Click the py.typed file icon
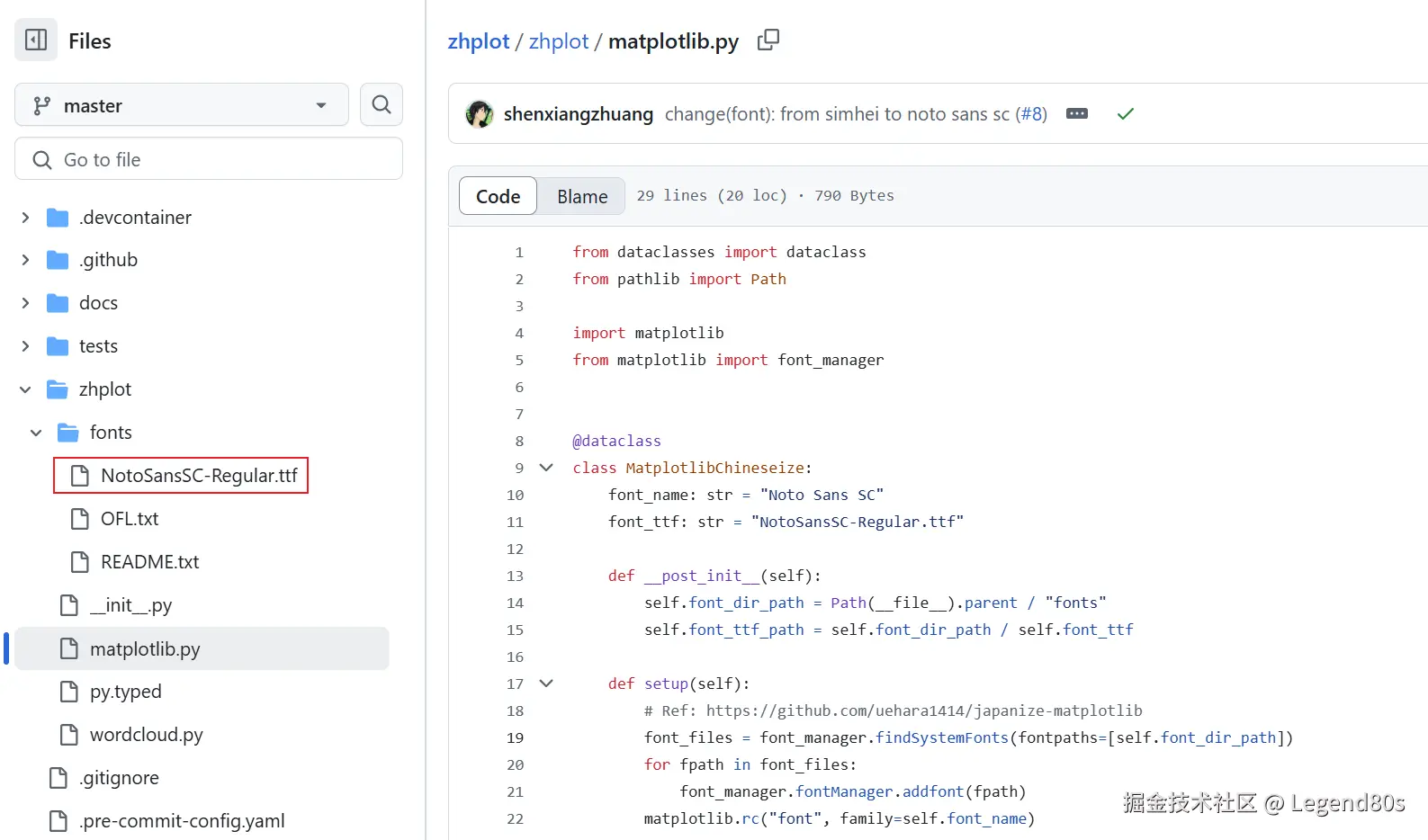 point(69,692)
